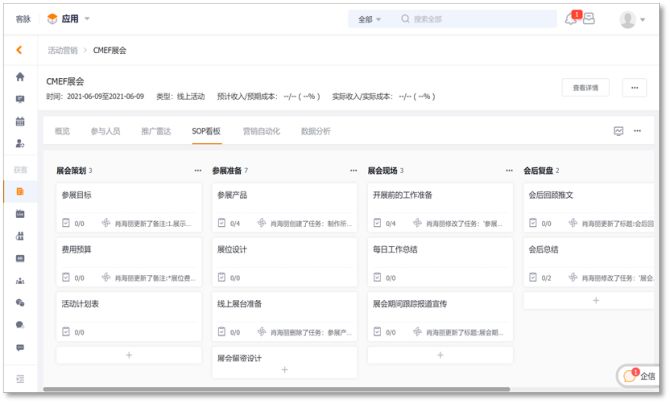Click the WeChat icon in left sidebar
The width and height of the screenshot is (670, 403).
click(x=20, y=302)
